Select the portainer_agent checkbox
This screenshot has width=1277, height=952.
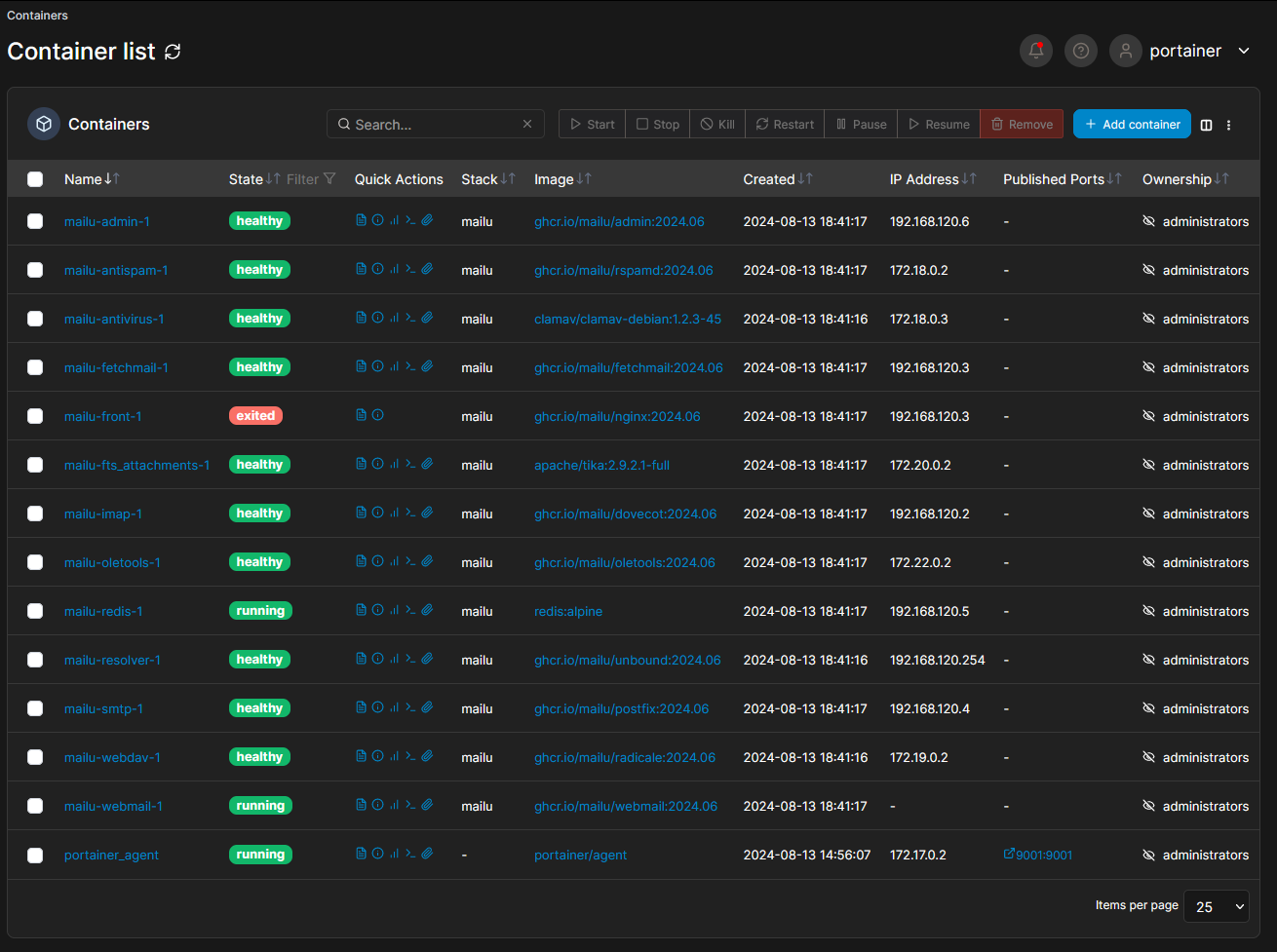click(35, 855)
